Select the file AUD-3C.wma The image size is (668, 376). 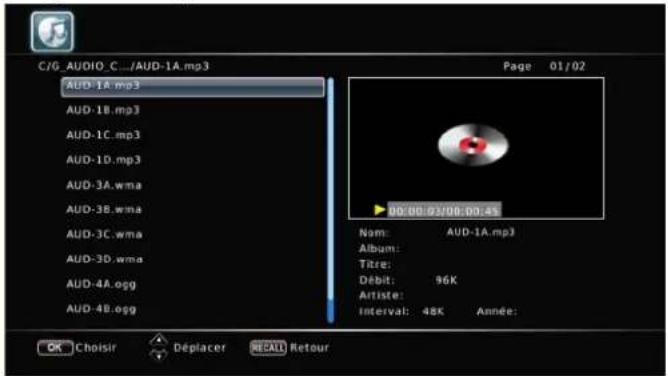[x=104, y=234]
